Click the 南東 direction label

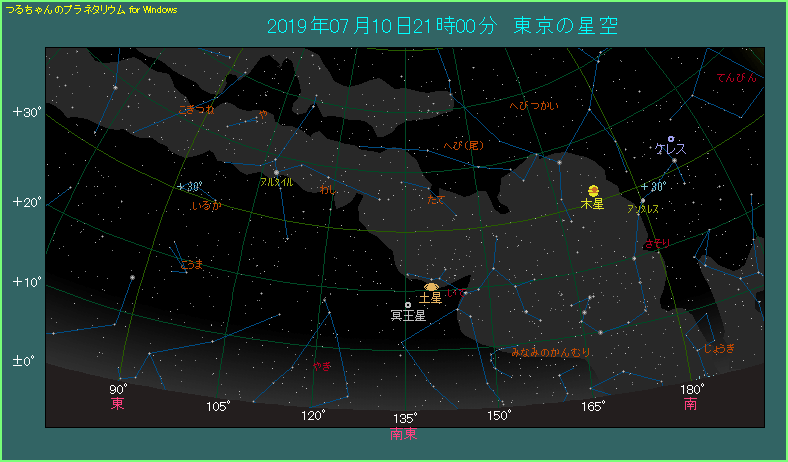click(404, 434)
